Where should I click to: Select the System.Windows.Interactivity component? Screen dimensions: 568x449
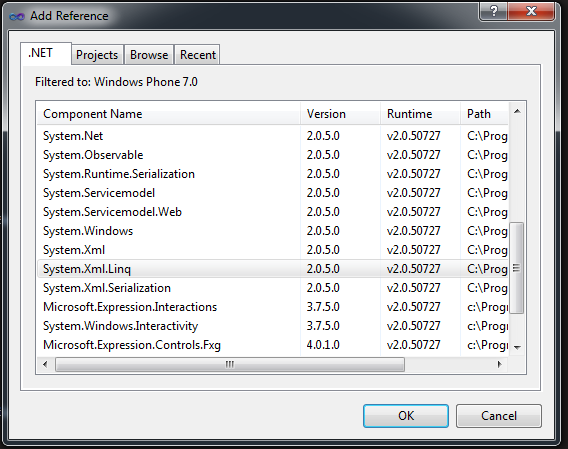coord(273,326)
